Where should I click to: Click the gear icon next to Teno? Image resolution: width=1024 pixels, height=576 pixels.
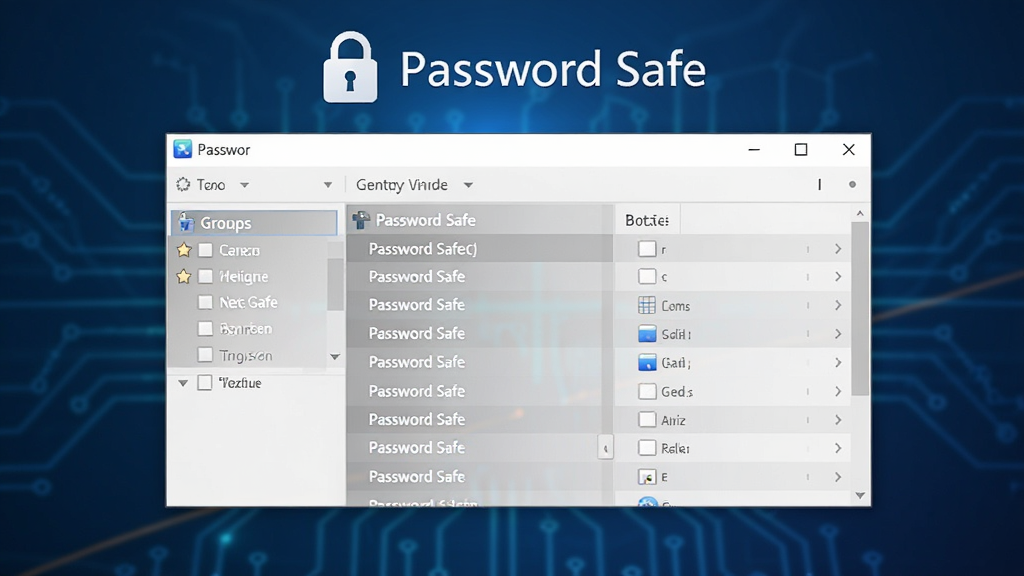[x=184, y=185]
